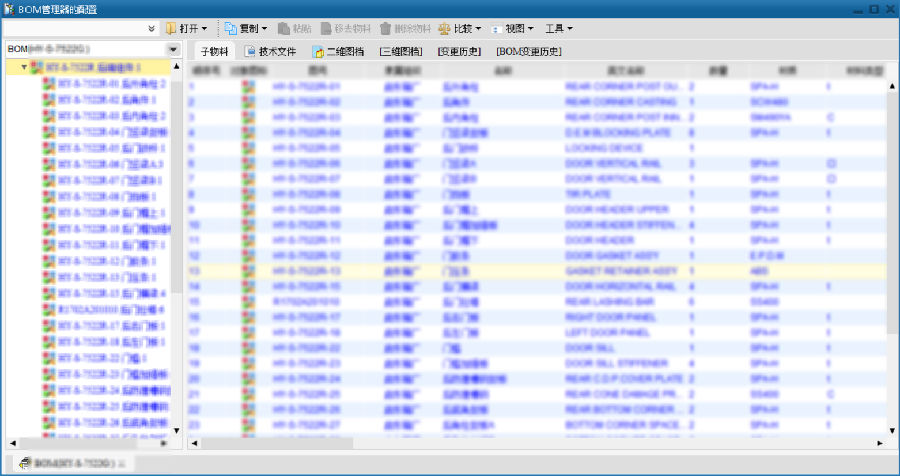The width and height of the screenshot is (900, 476).
Task: Click the 移去物料 remove material button
Action: (x=346, y=28)
